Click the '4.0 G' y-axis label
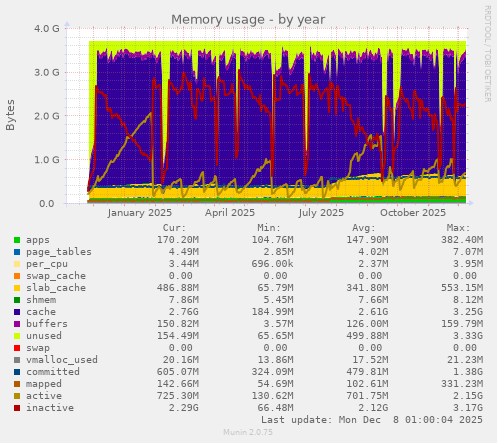The width and height of the screenshot is (497, 443). [47, 29]
